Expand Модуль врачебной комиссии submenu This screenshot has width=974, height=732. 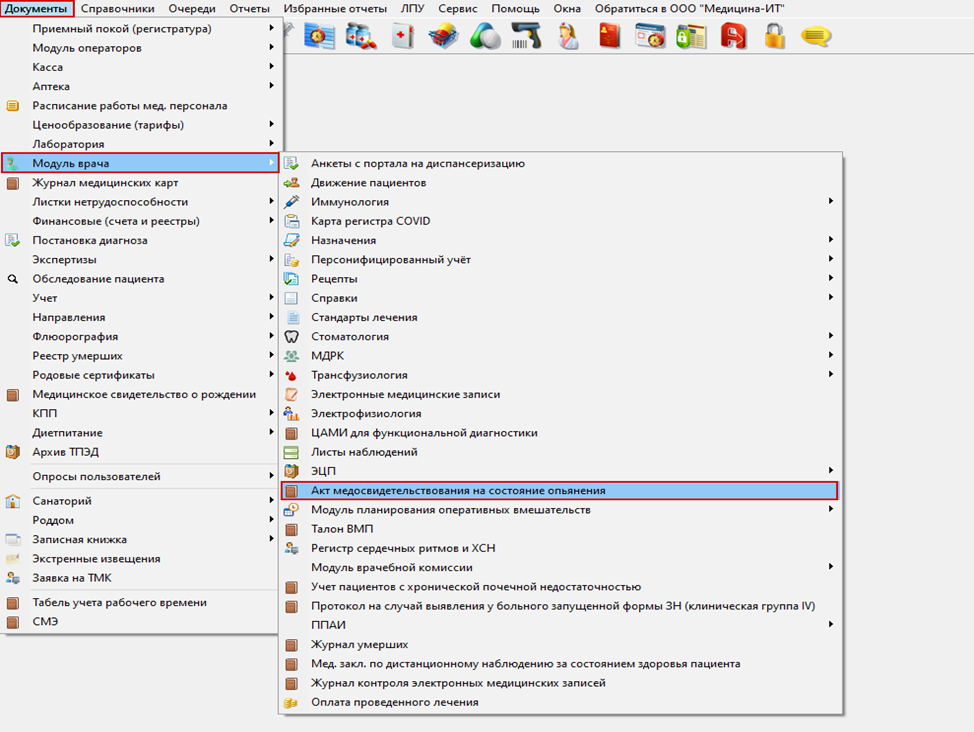(x=561, y=567)
